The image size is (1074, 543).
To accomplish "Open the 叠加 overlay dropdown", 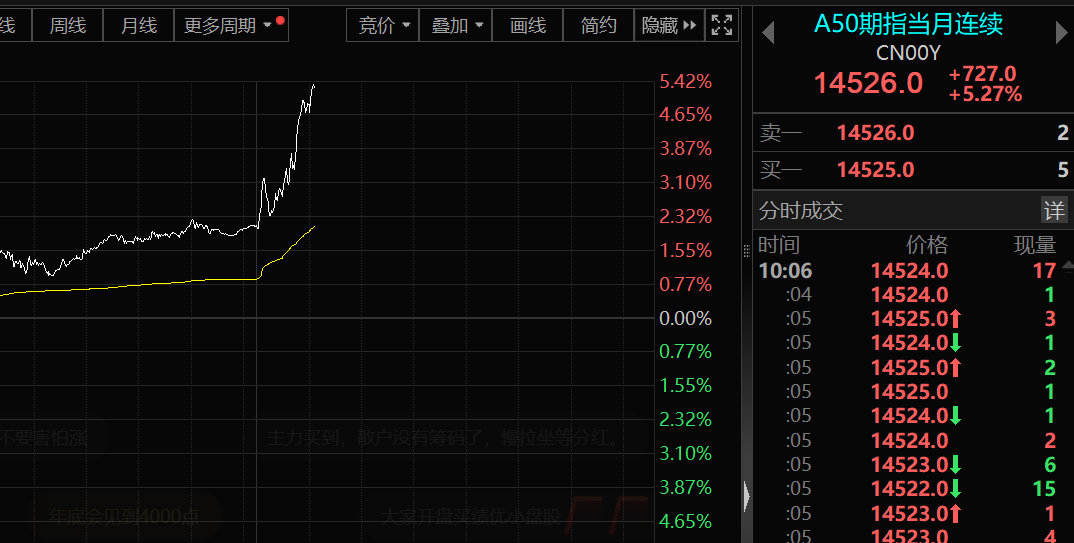I will pos(456,26).
